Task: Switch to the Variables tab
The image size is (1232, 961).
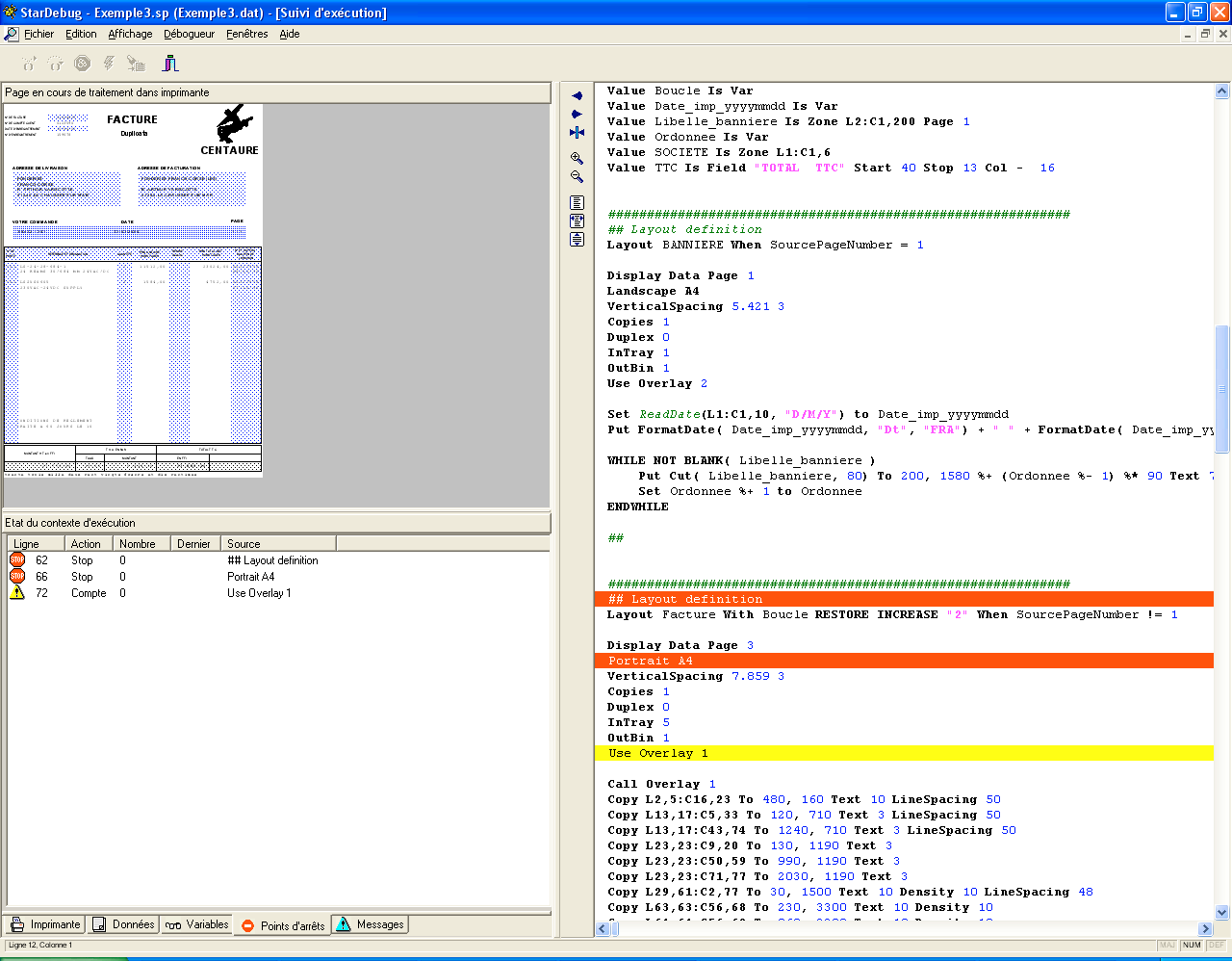Action: click(x=197, y=924)
